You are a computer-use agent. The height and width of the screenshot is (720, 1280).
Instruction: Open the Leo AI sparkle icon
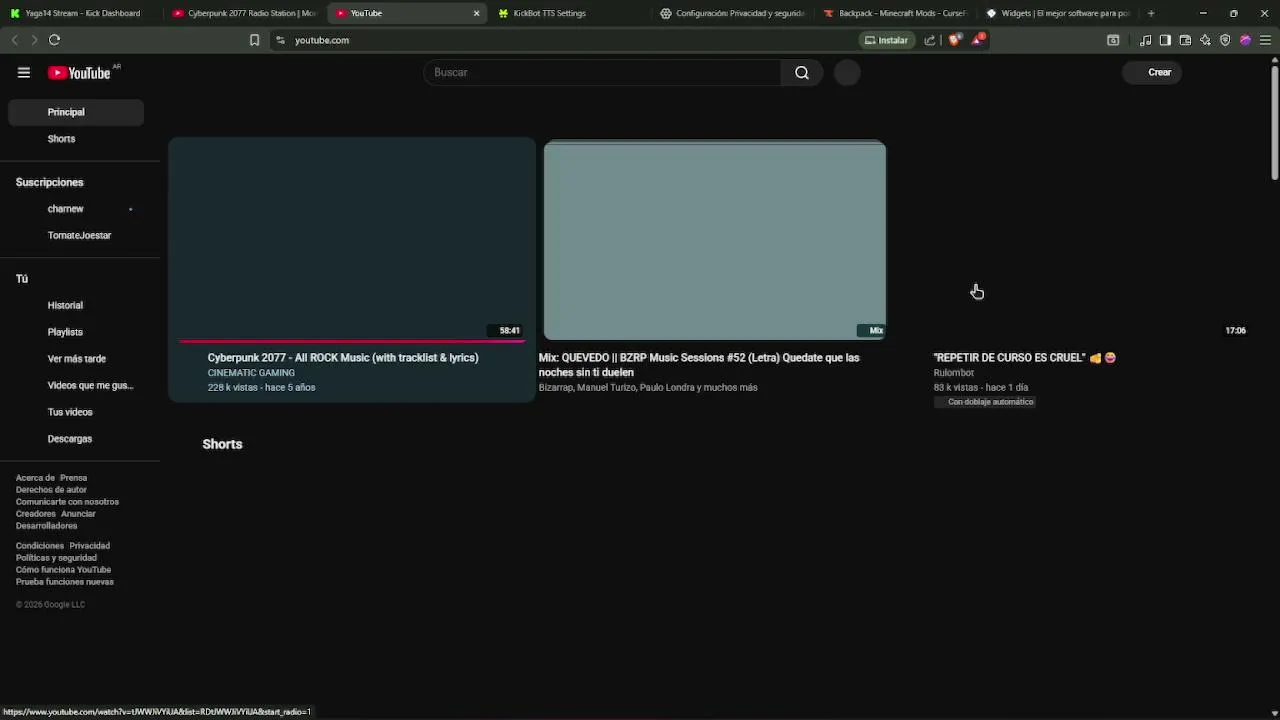[x=1205, y=40]
